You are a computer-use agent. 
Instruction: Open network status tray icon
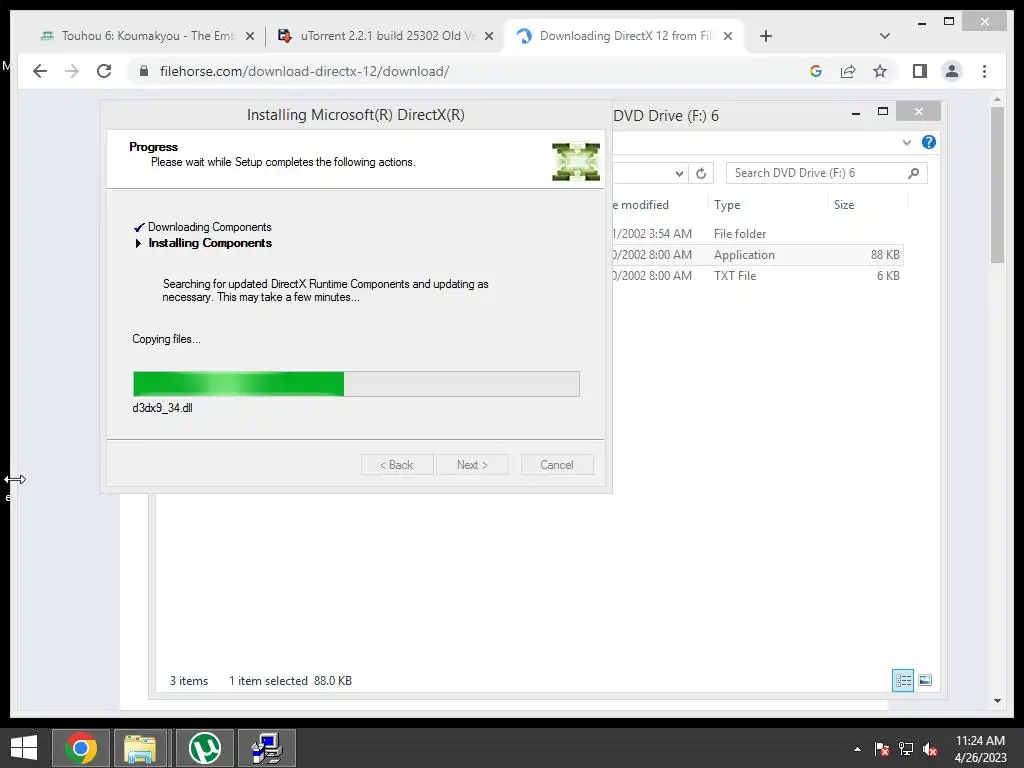pyautogui.click(x=906, y=749)
